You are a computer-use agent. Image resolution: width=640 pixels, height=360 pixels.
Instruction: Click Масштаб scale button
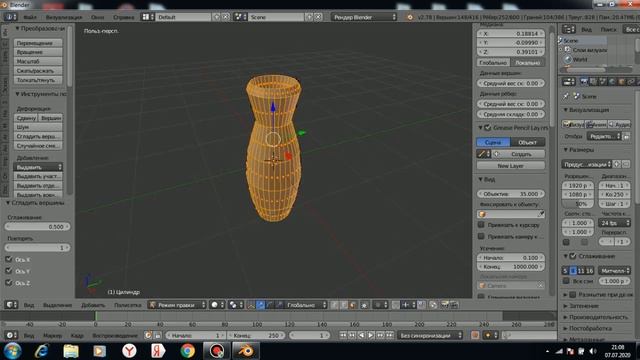point(38,61)
